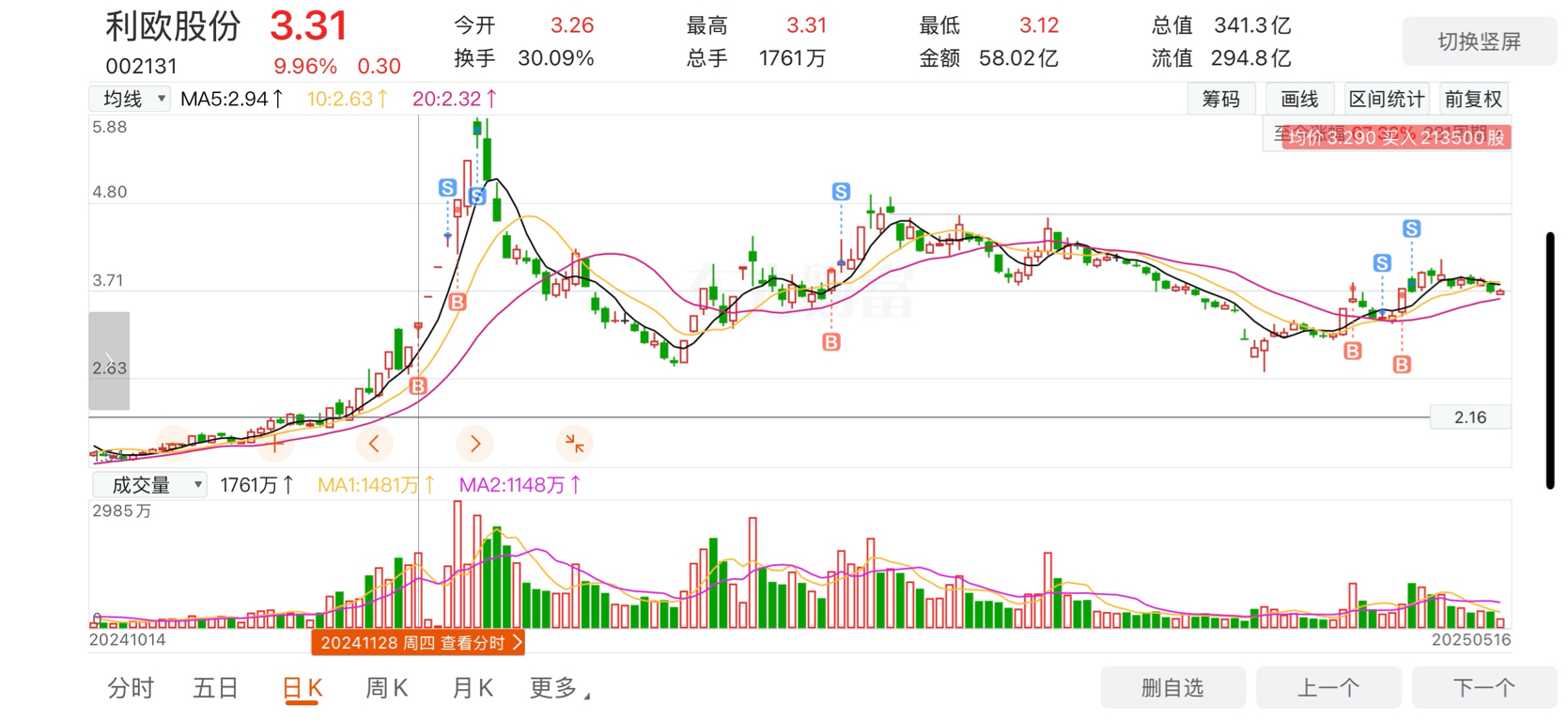Click the MA1:1481万 volume average label
This screenshot has width=1568, height=722.
click(376, 485)
